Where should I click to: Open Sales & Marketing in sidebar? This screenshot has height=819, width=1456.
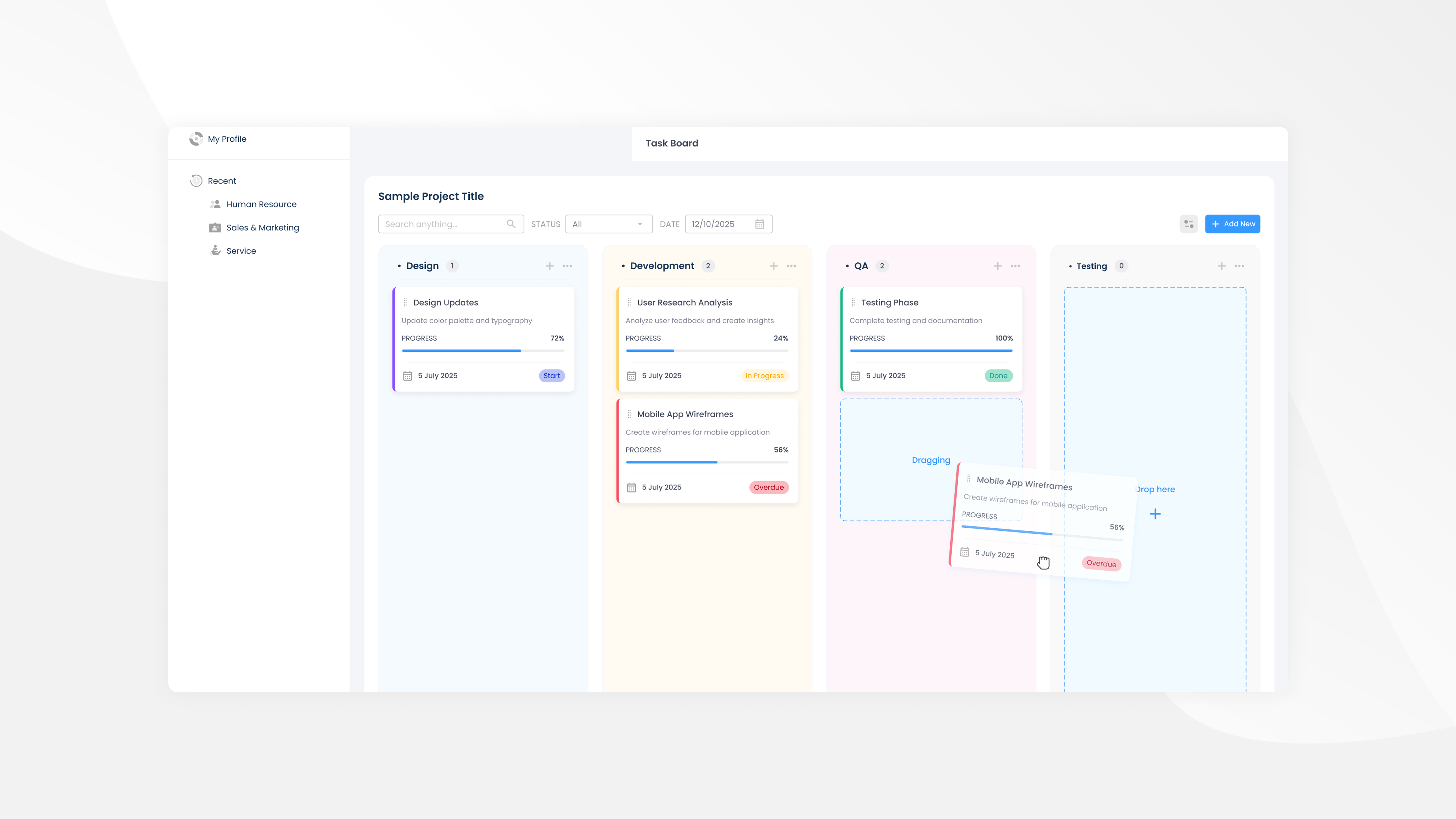(263, 227)
